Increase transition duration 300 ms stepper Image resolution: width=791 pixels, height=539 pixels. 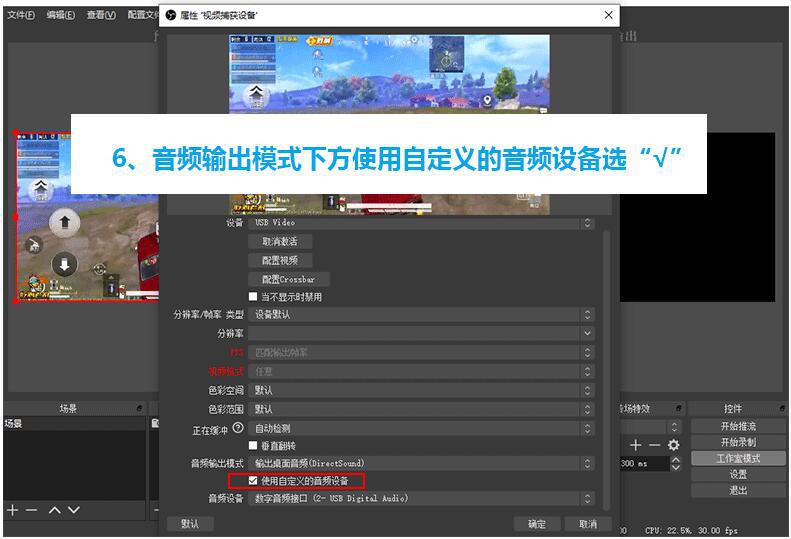click(x=676, y=460)
